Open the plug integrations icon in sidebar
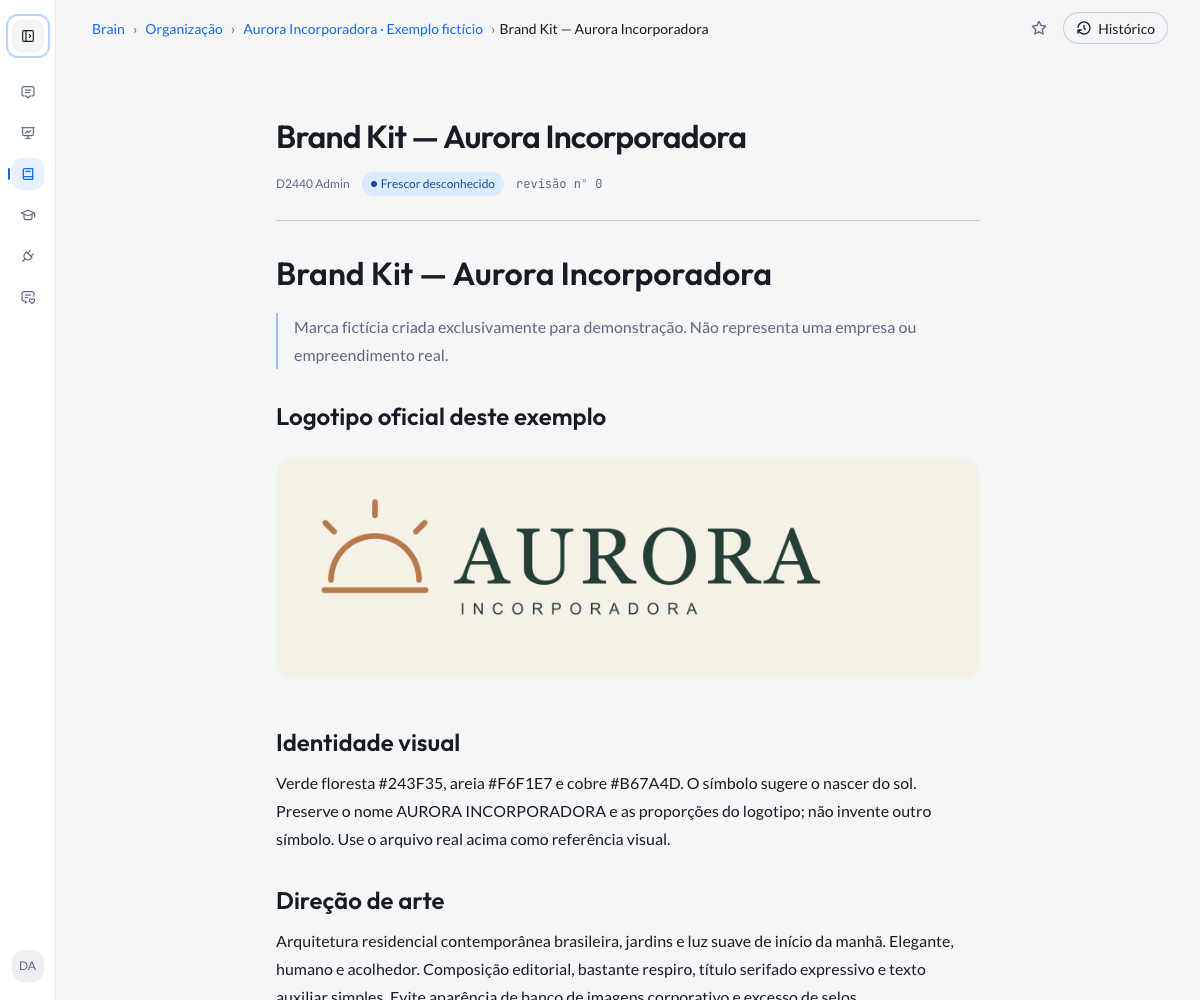 click(28, 256)
